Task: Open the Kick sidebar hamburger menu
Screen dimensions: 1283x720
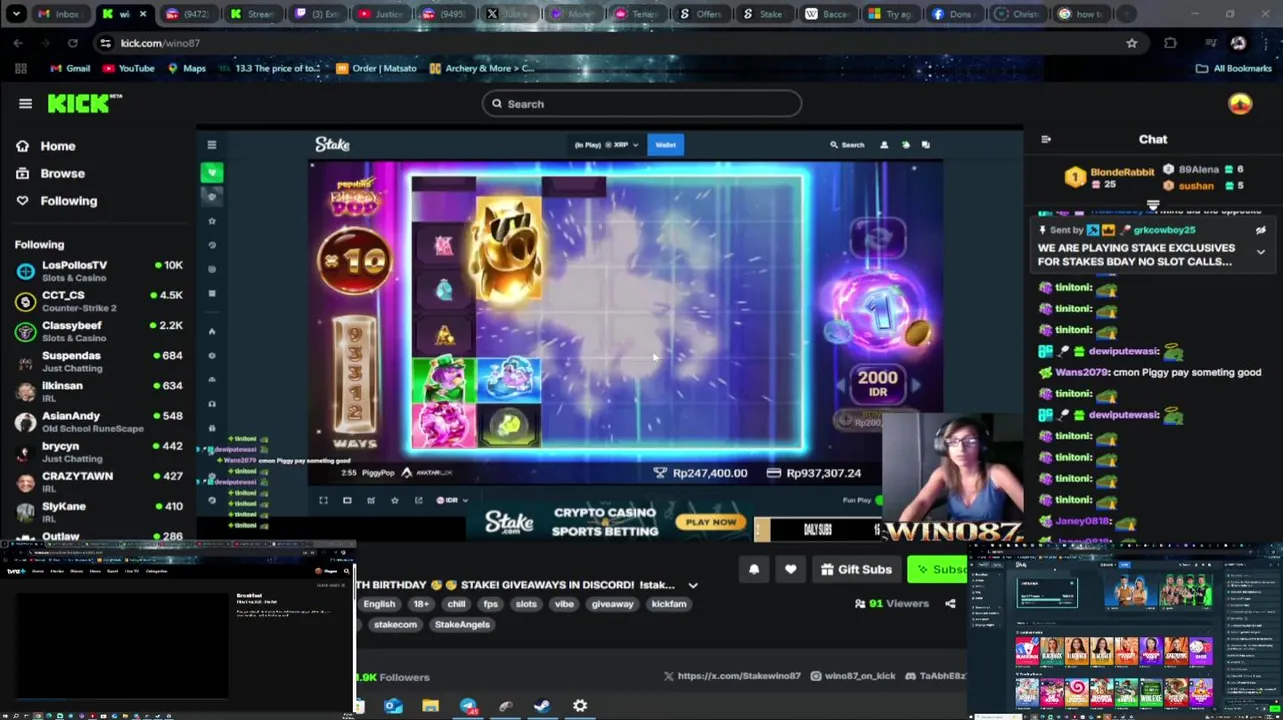Action: (x=25, y=103)
